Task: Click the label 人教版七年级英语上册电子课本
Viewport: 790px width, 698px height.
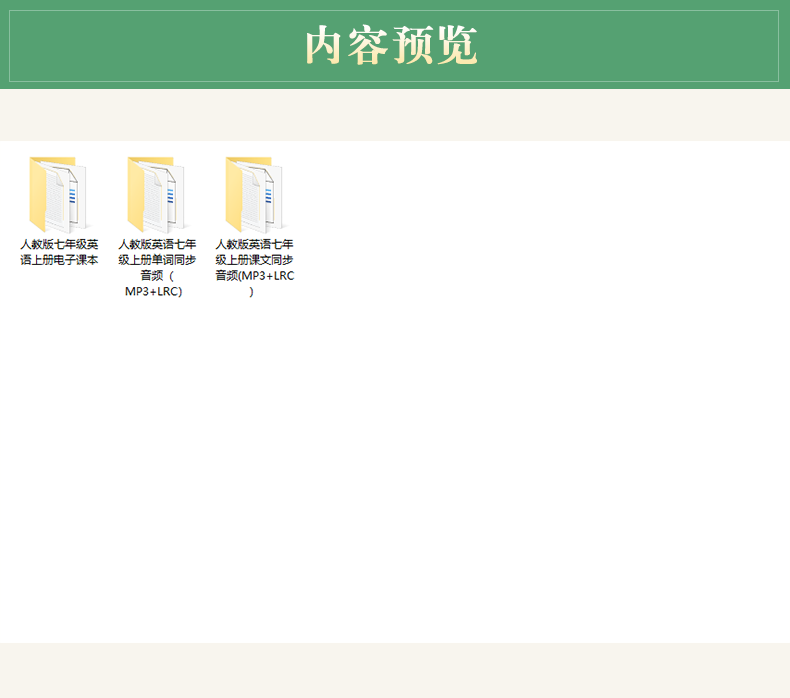Action: point(59,252)
